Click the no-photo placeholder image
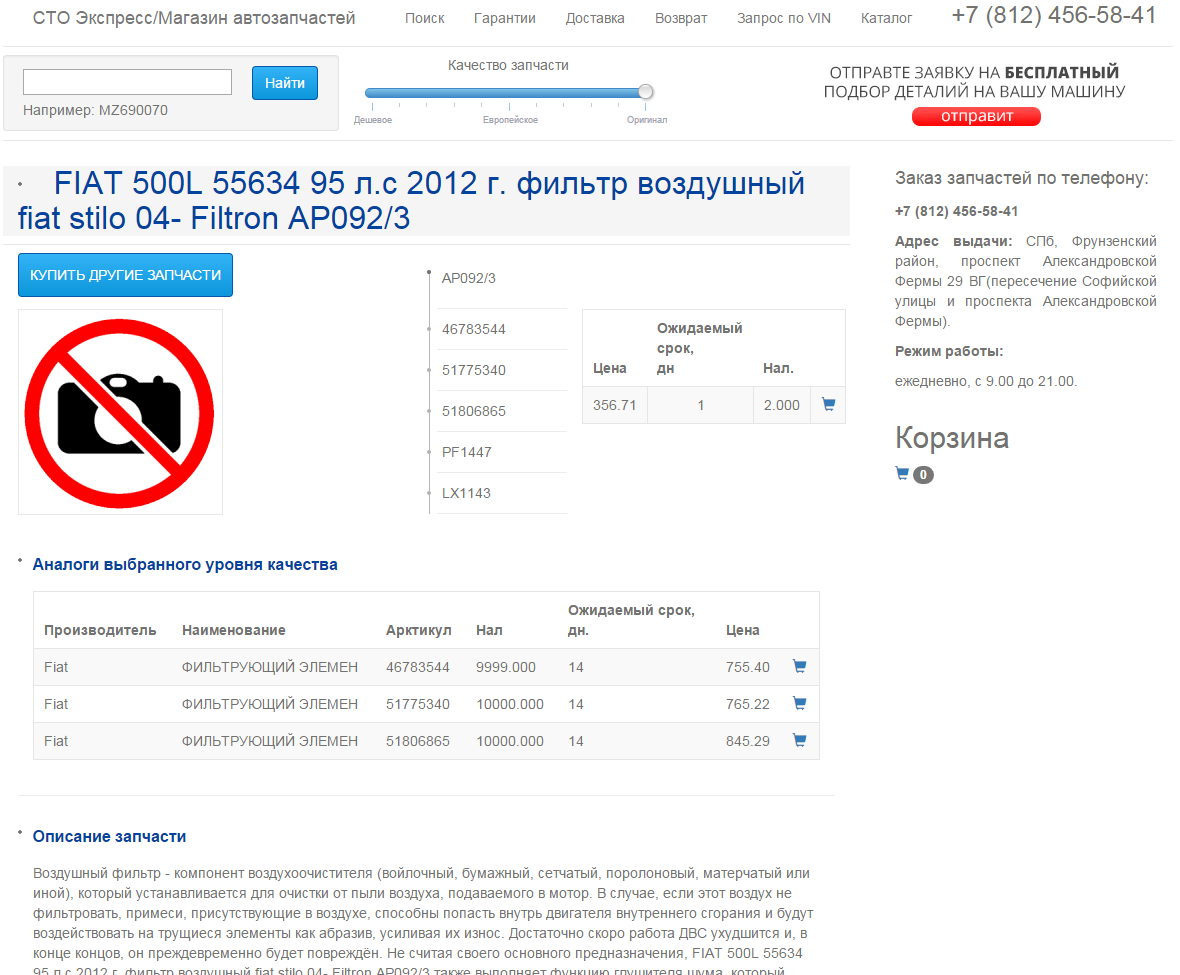Image resolution: width=1180 pixels, height=975 pixels. pyautogui.click(x=120, y=412)
